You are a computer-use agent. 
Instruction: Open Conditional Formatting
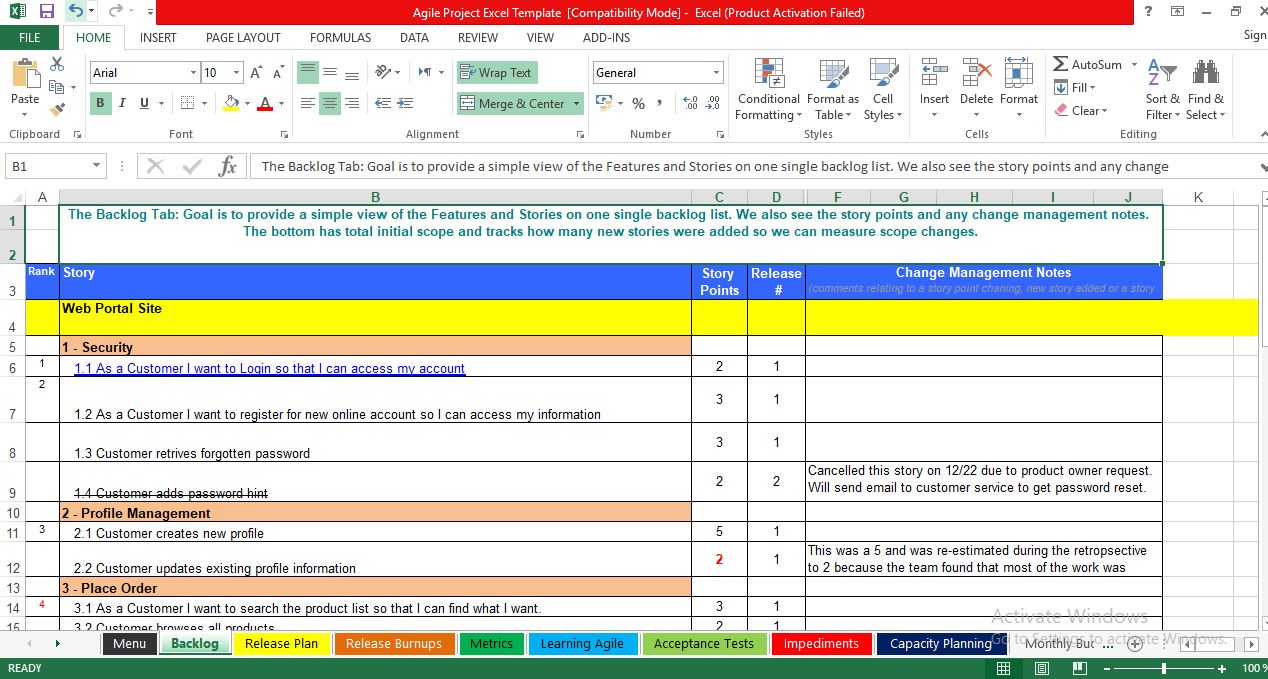tap(769, 89)
